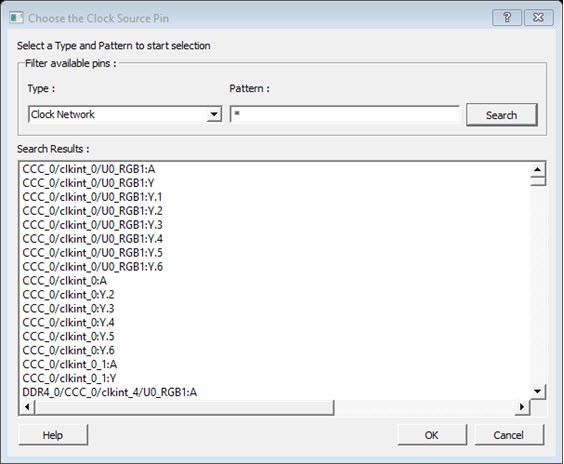Select DDR4_0/CCC_0/clkint_4/U0_RGB1:A entry
Viewport: 564px width, 464px height.
point(110,392)
